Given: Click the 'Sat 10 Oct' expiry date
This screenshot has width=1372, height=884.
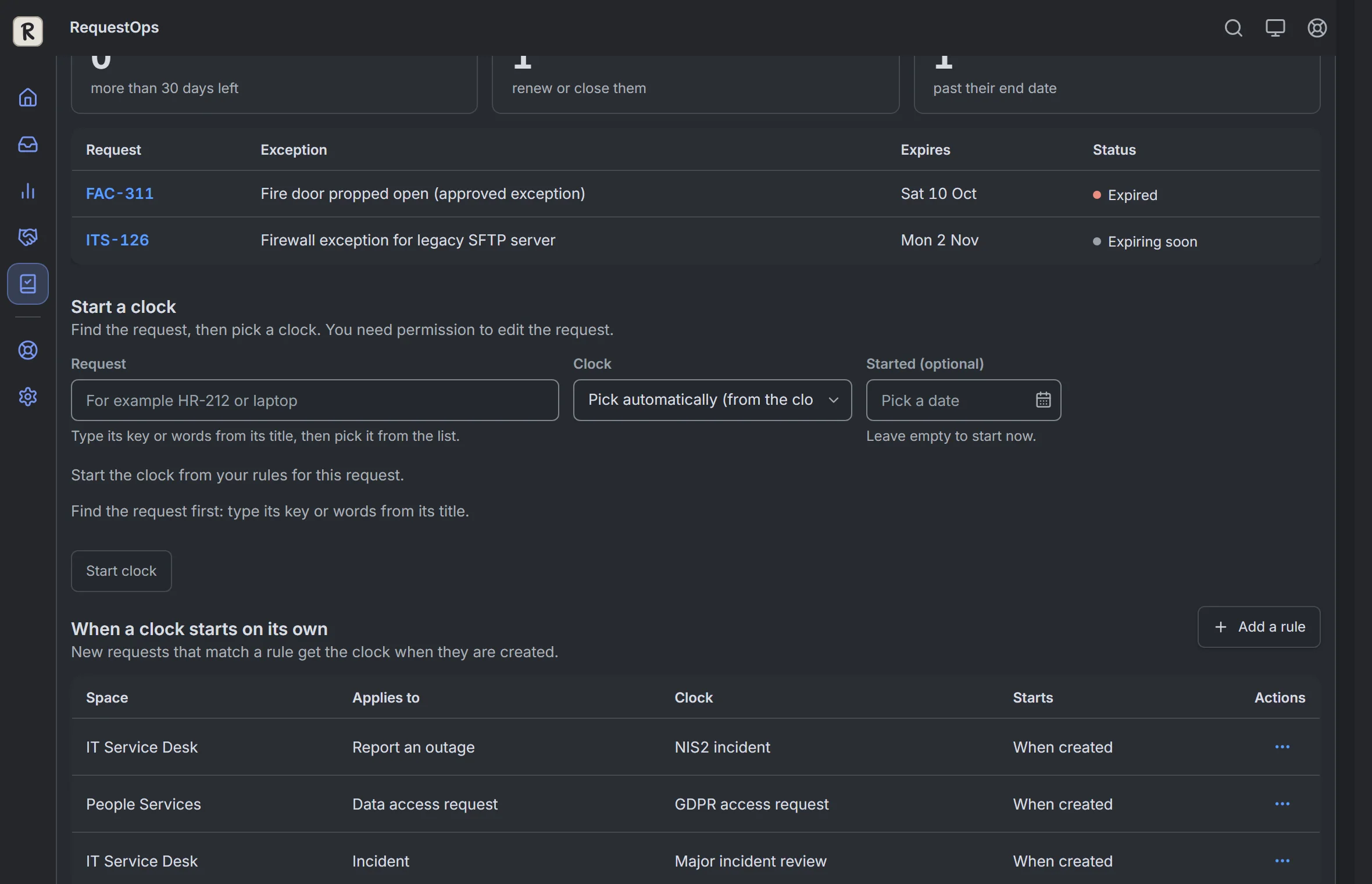Looking at the screenshot, I should [938, 194].
